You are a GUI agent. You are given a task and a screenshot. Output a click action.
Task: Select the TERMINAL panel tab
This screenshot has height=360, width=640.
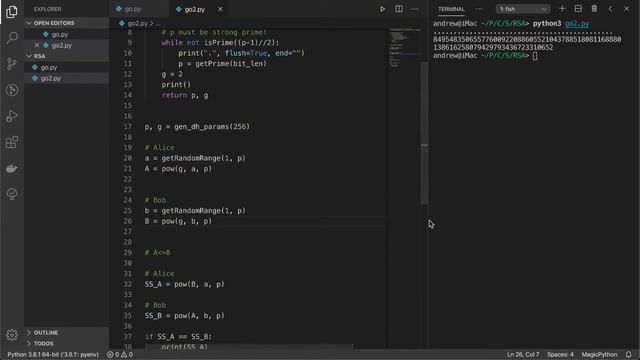(451, 9)
